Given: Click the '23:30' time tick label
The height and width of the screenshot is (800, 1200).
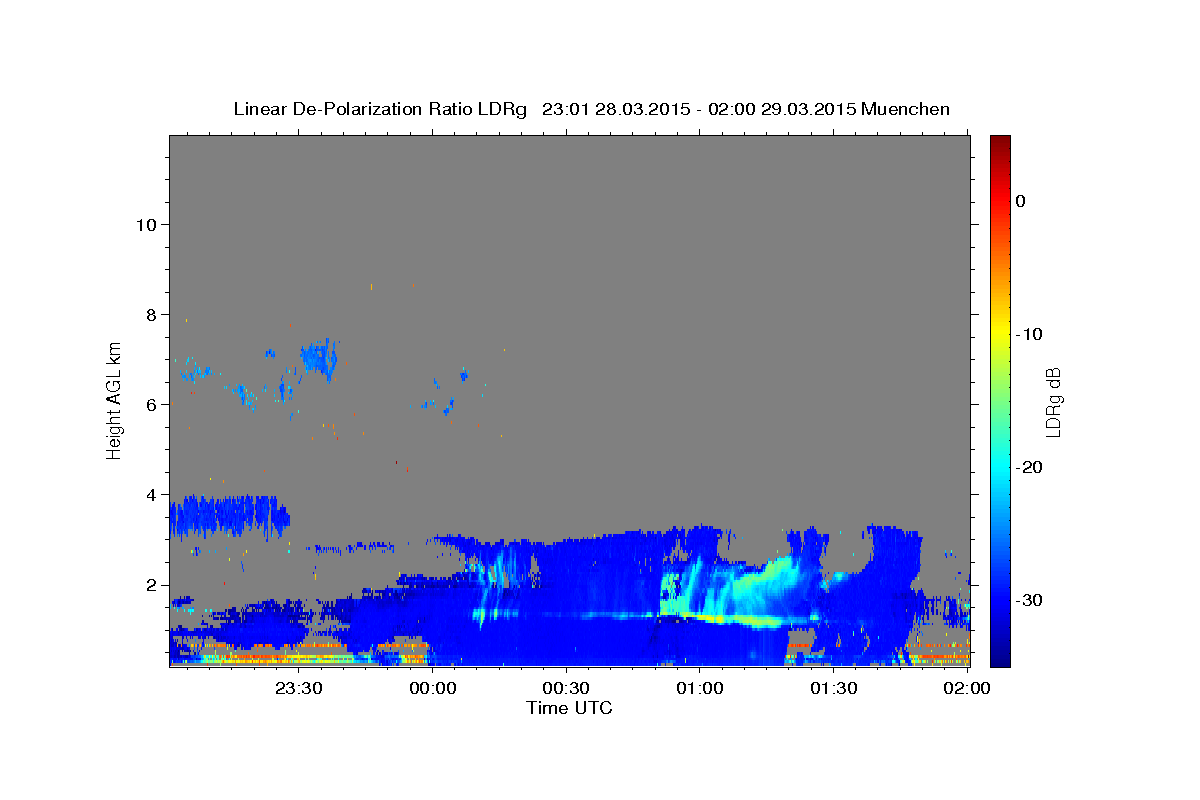Looking at the screenshot, I should coord(299,688).
